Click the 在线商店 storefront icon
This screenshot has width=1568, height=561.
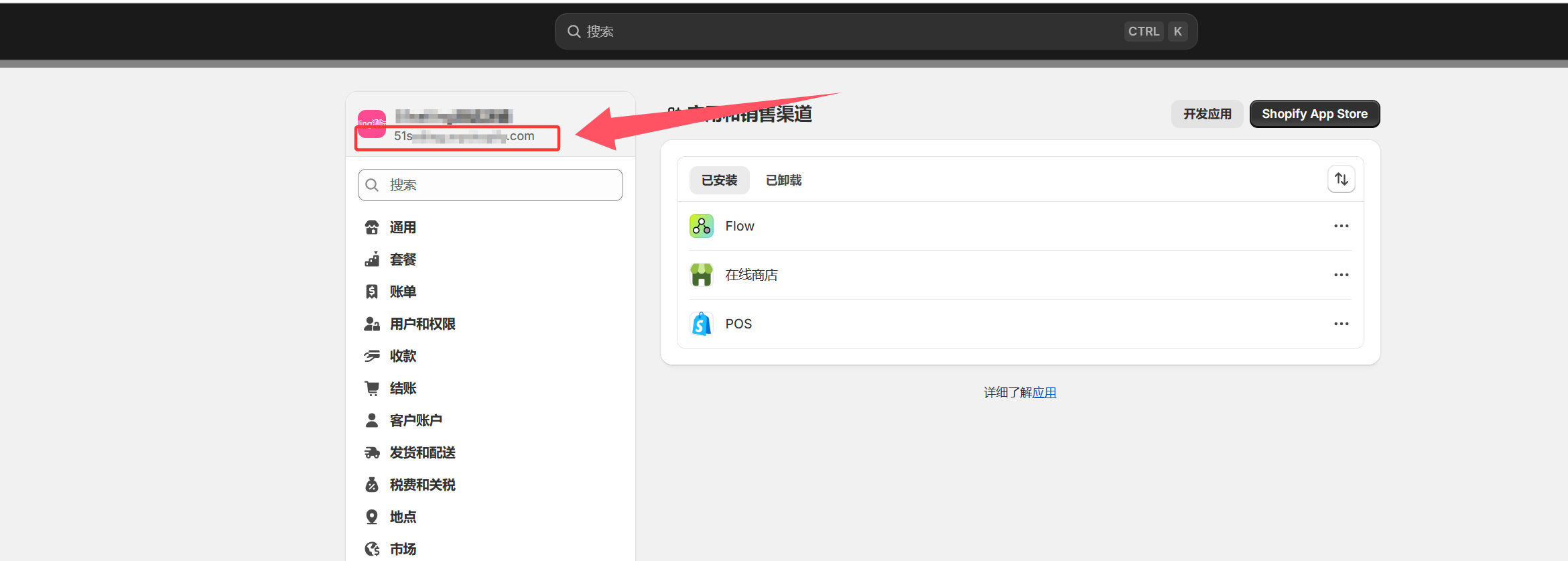(701, 275)
